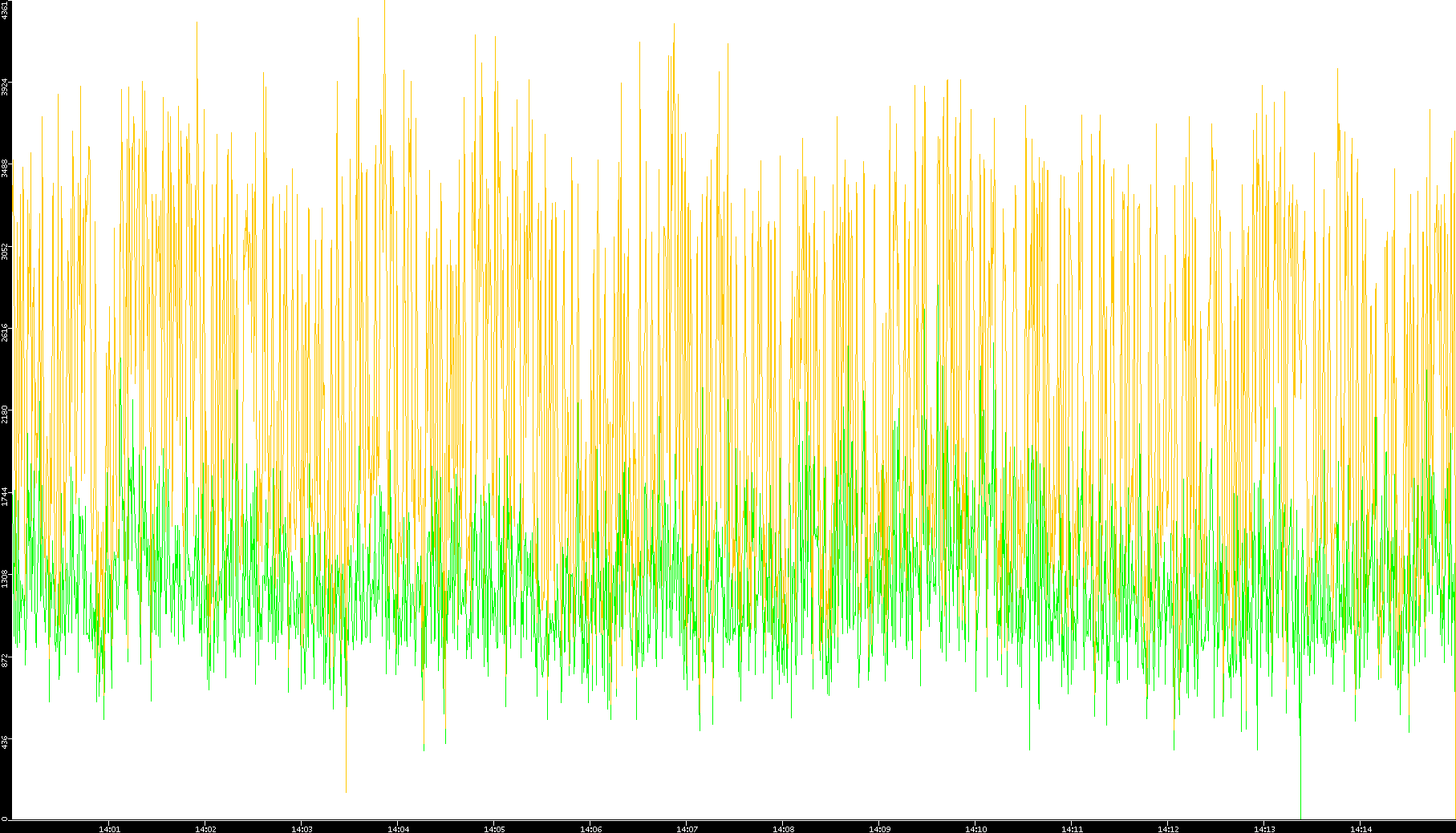This screenshot has width=1456, height=833.
Task: Click the 2616 value axis label
Action: point(5,332)
